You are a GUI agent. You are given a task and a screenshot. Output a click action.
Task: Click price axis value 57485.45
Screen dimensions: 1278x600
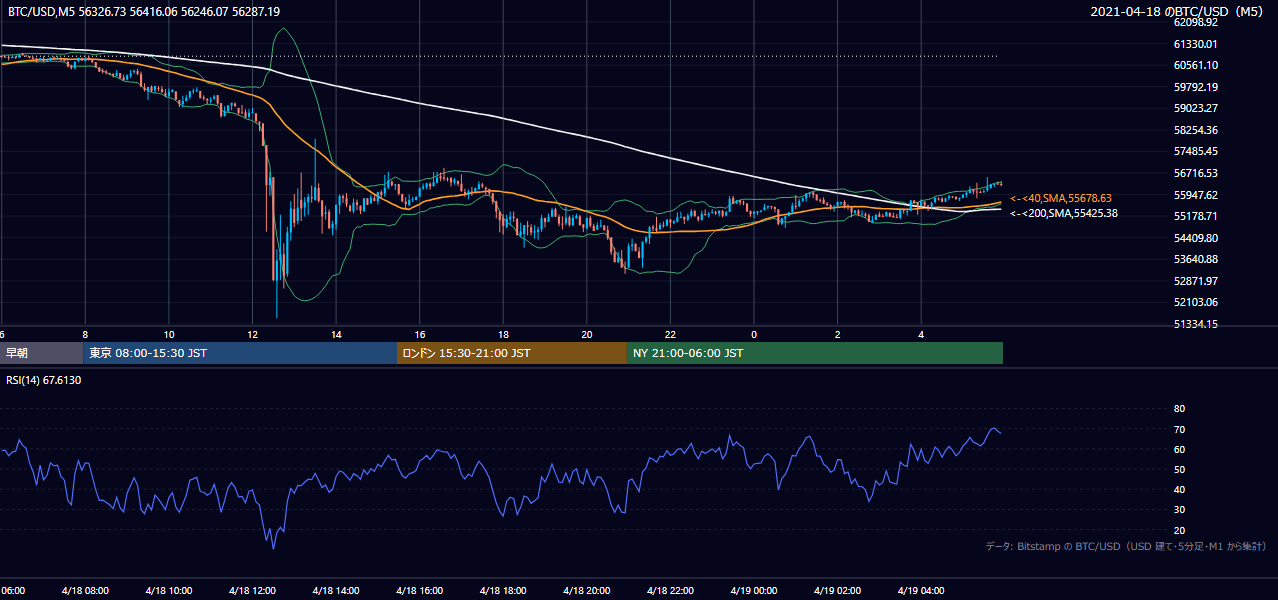point(1195,152)
